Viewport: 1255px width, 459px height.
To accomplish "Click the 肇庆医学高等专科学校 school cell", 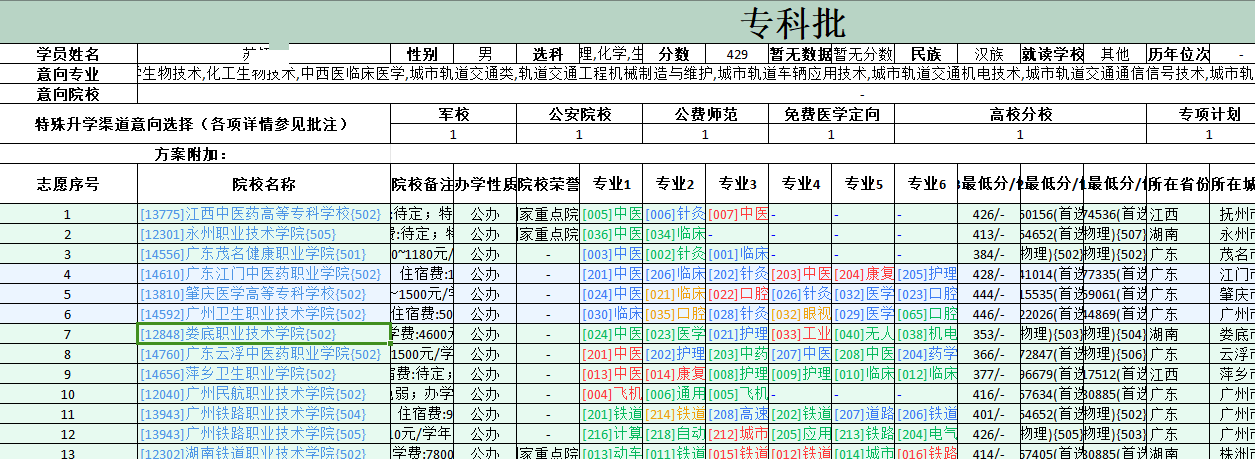I will [264, 294].
